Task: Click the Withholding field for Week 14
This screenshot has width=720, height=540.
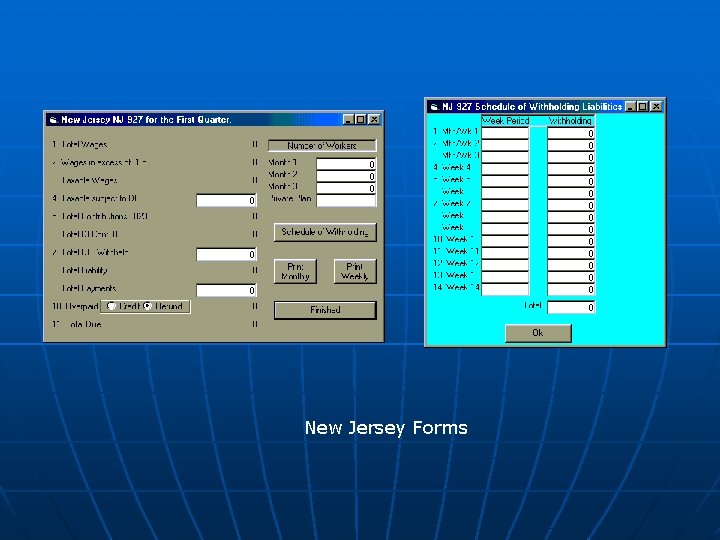Action: tap(571, 289)
